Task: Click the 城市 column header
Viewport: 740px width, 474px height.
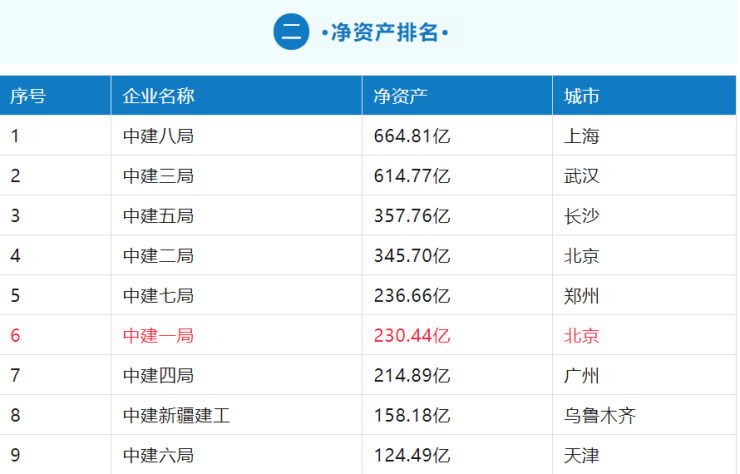Action: (581, 96)
